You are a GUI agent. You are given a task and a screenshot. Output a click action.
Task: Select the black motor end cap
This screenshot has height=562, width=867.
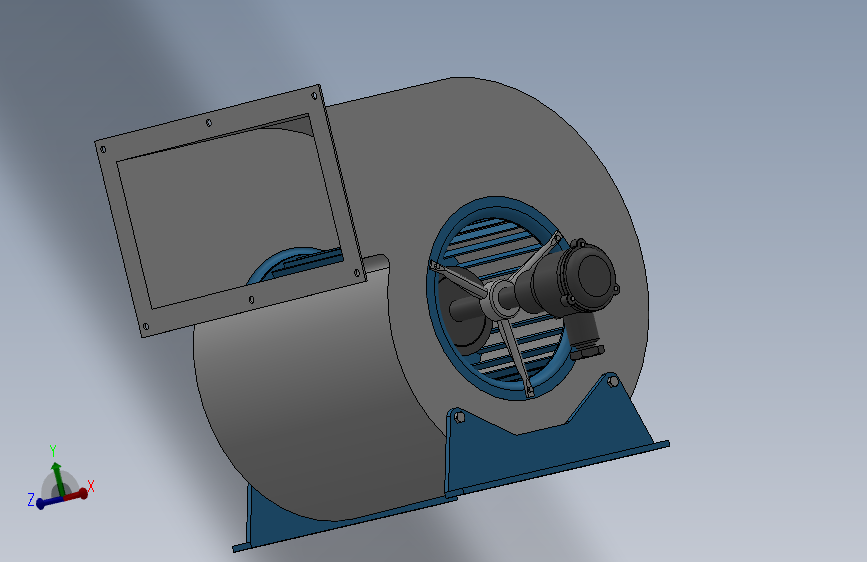tap(595, 275)
